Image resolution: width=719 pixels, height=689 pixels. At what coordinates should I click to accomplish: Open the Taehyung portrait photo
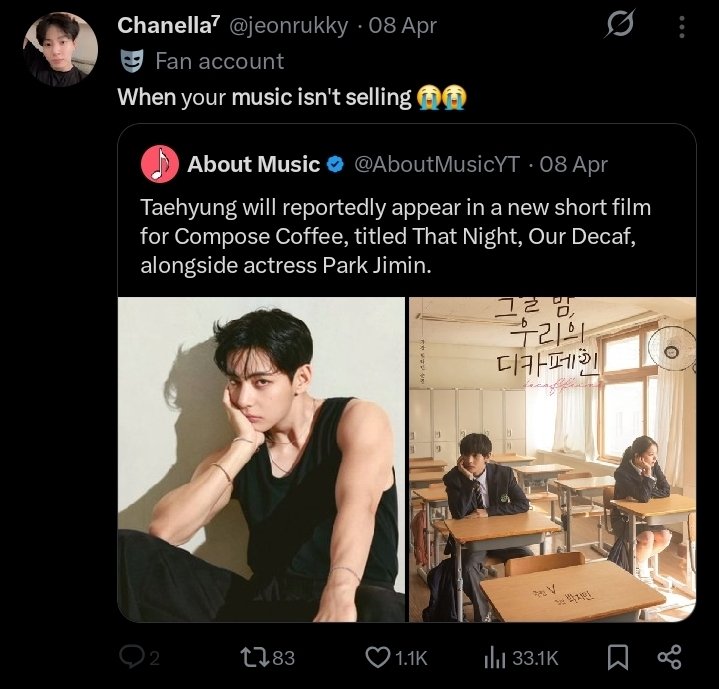coord(261,459)
